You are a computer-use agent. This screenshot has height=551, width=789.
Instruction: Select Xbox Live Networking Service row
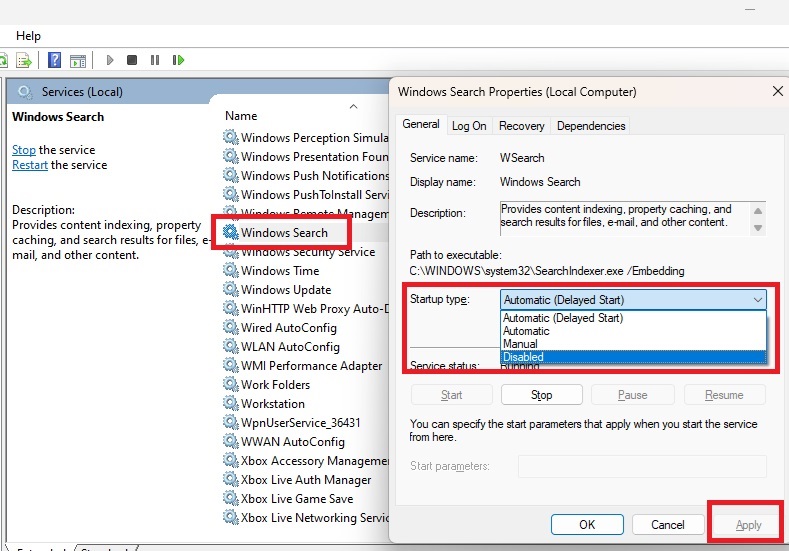tap(305, 518)
